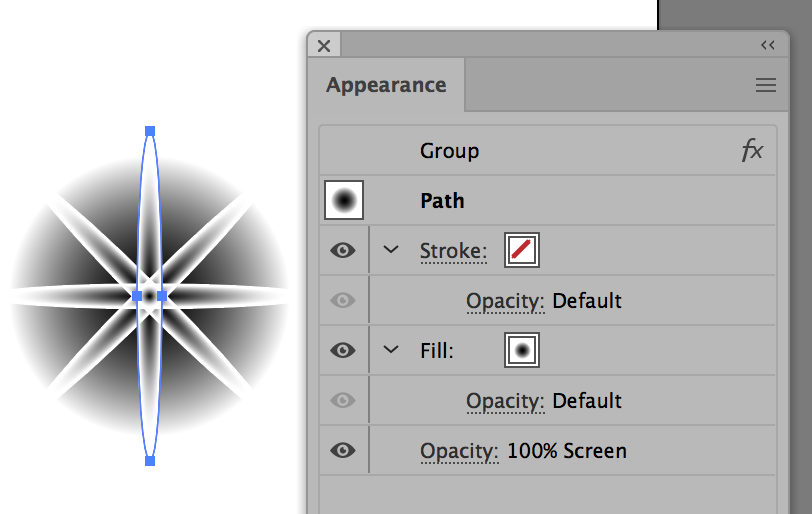Viewport: 812px width, 514px height.
Task: Toggle dimmed eye for Stroke Opacity row
Action: (x=343, y=300)
